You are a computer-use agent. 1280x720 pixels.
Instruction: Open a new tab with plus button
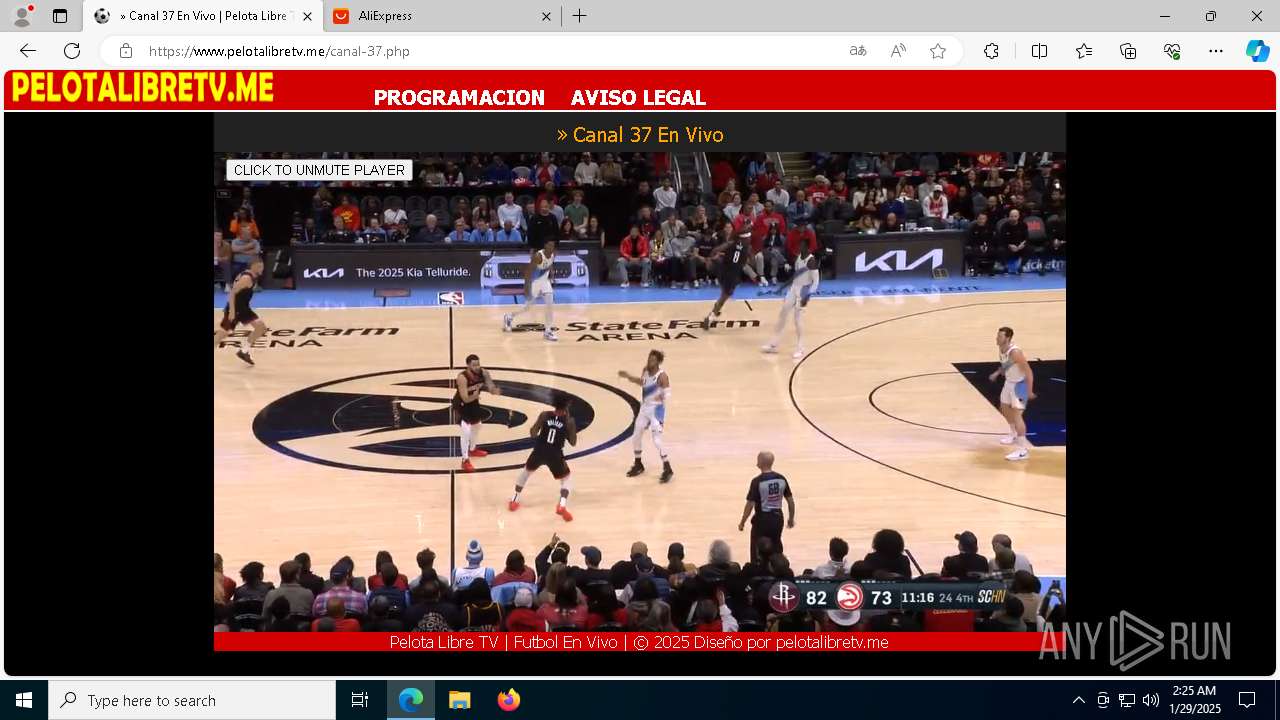pos(580,16)
